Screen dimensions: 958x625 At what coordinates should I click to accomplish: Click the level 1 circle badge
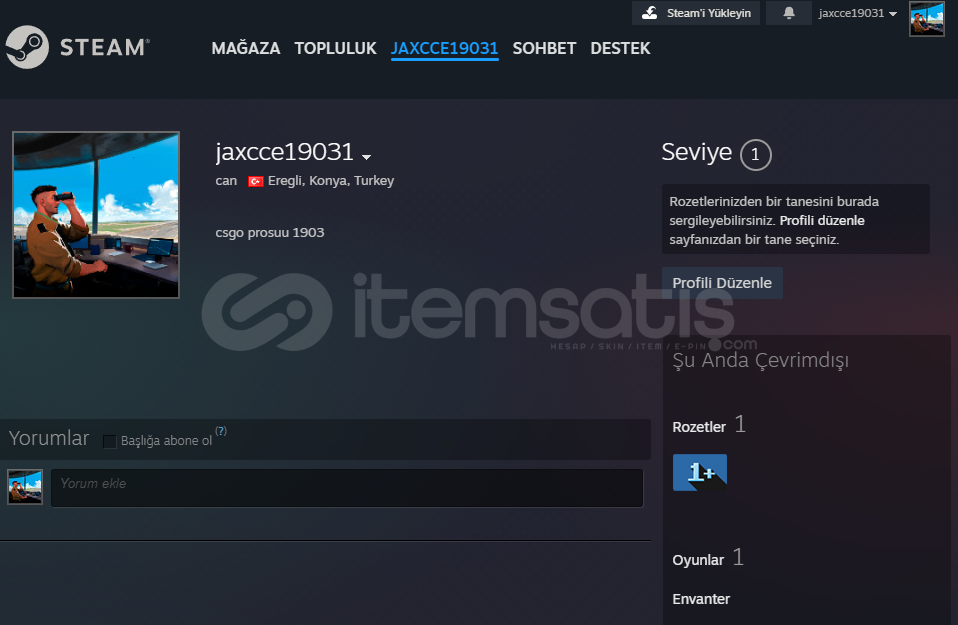(756, 155)
